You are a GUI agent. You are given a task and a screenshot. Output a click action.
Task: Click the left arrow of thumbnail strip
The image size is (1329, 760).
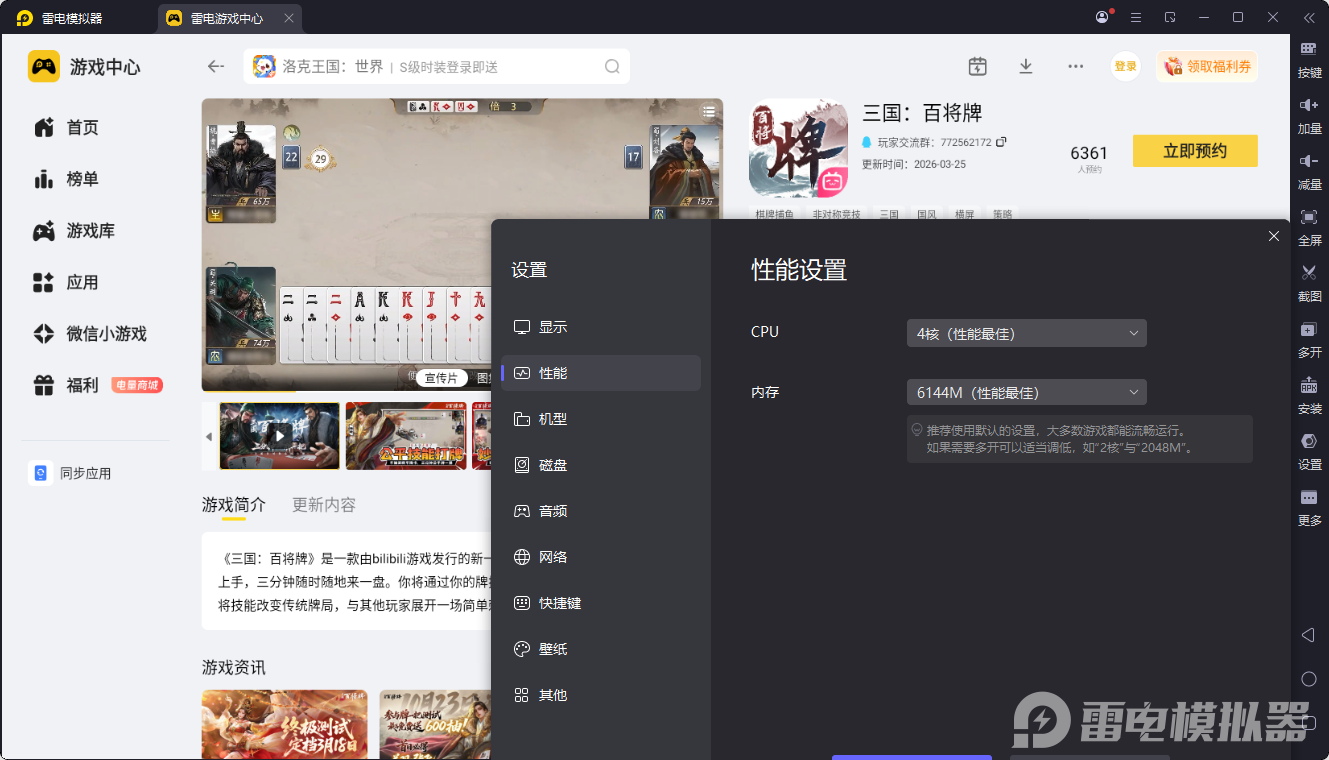click(209, 437)
